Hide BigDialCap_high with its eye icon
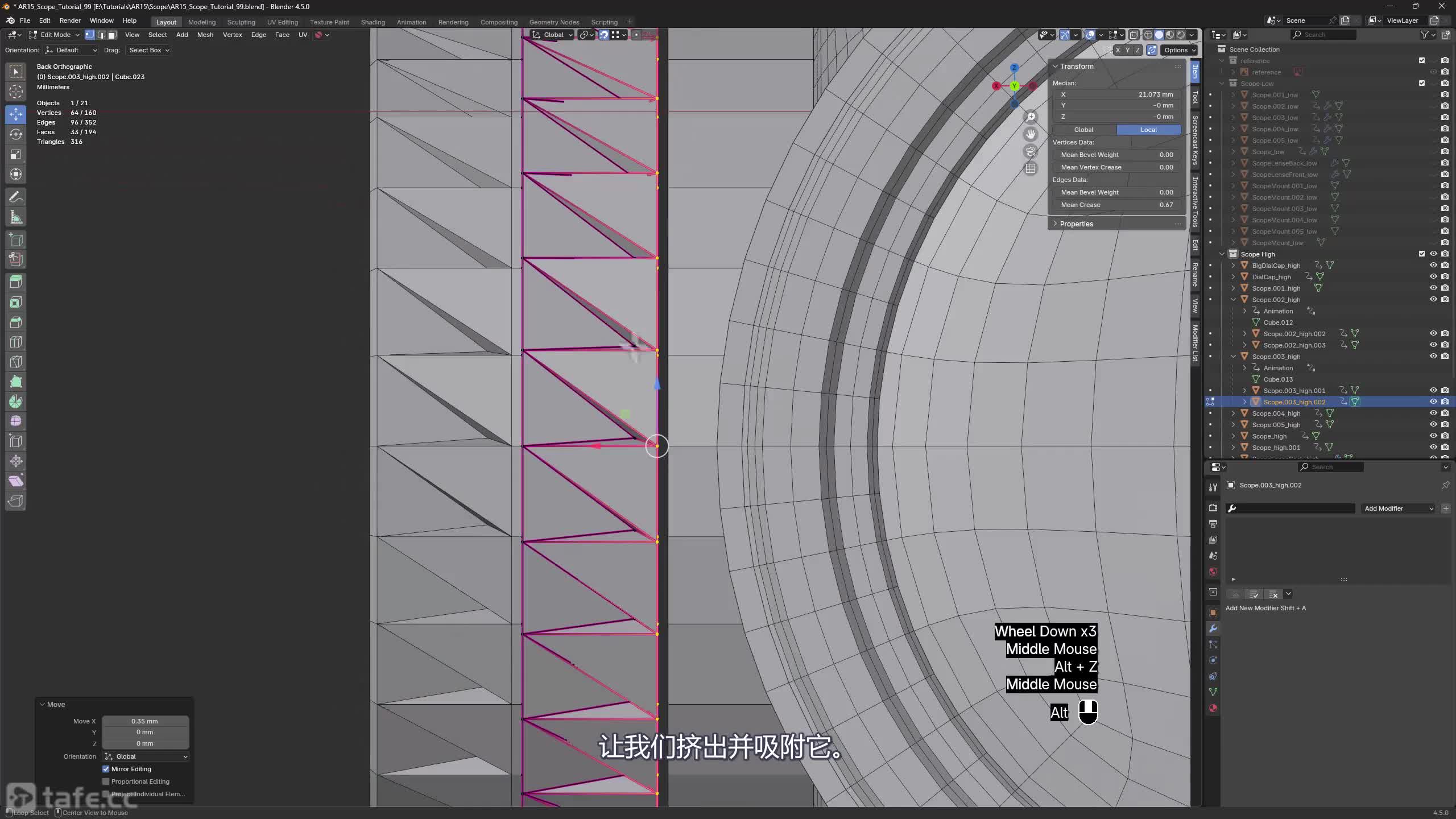 pyautogui.click(x=1433, y=265)
